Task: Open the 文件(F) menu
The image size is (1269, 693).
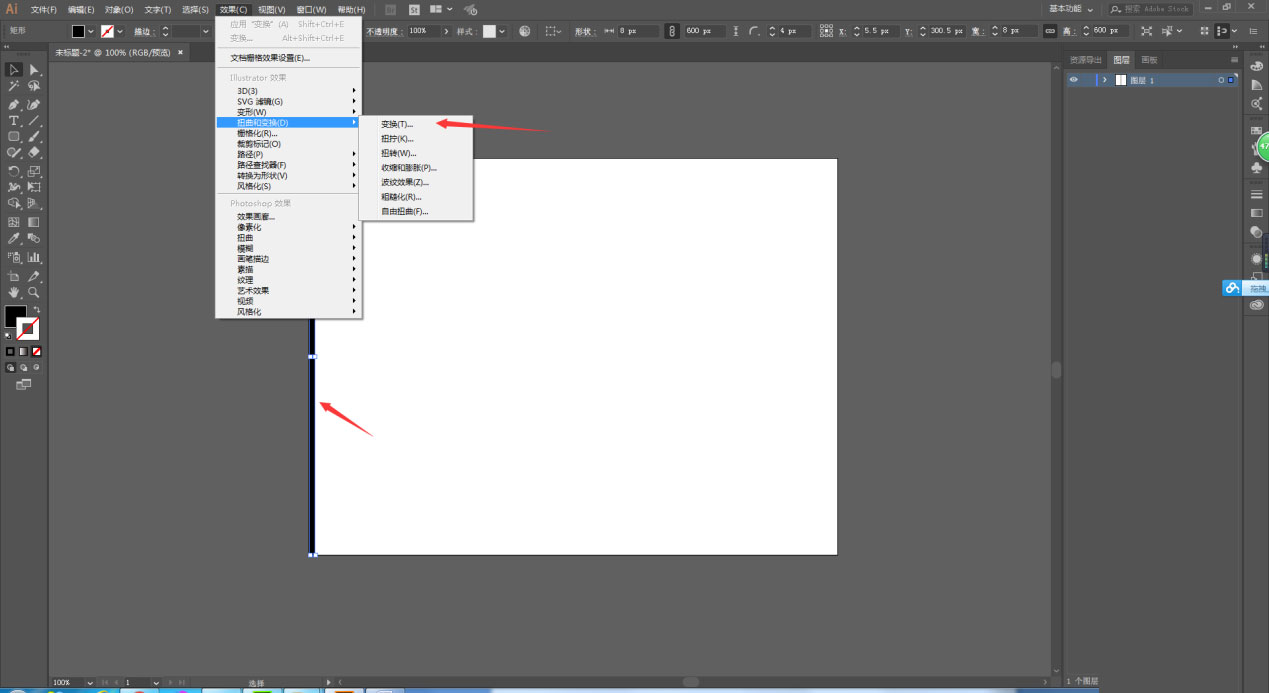Action: coord(43,9)
